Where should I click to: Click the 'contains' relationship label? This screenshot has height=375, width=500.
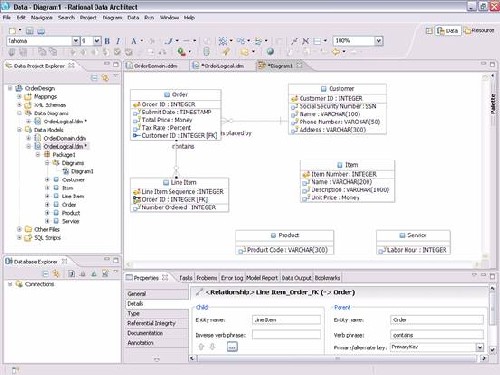point(183,146)
